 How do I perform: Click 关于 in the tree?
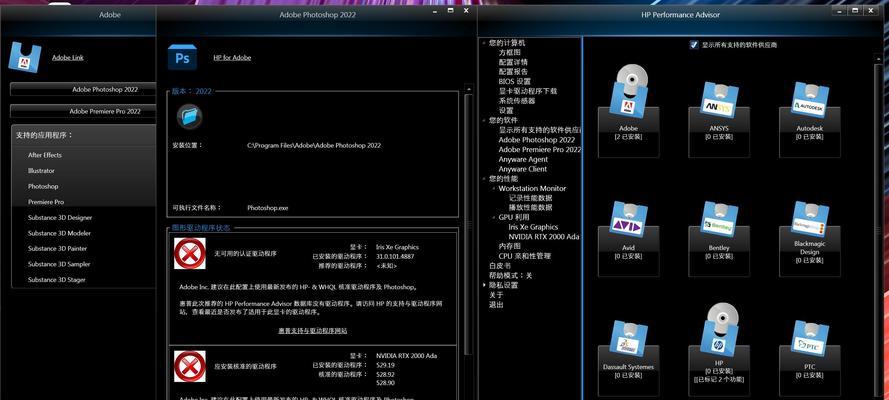click(496, 295)
